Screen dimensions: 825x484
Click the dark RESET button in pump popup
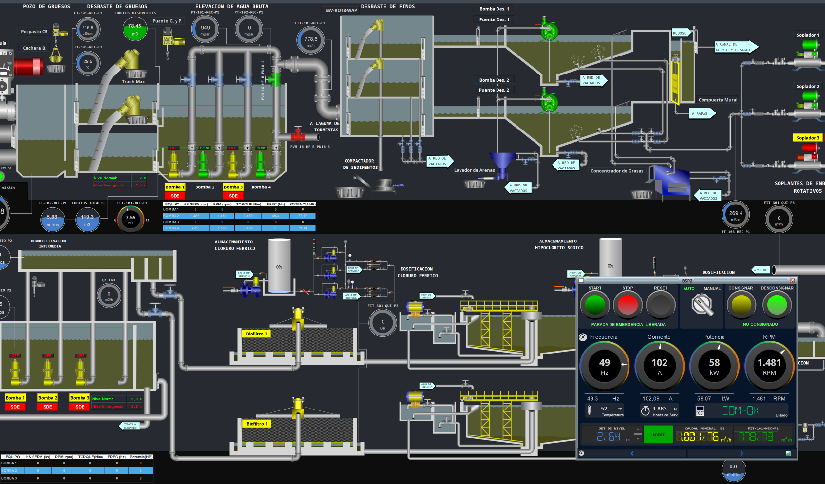coord(661,305)
